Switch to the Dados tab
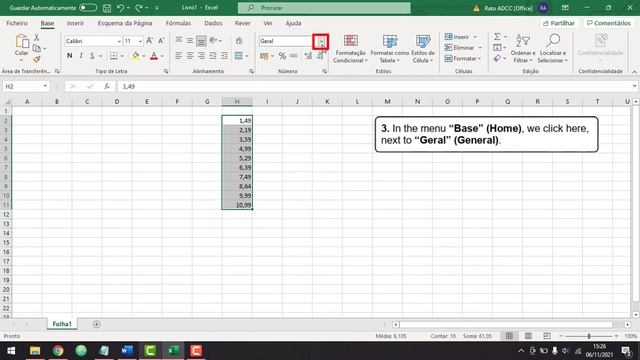The image size is (640, 360). [213, 23]
